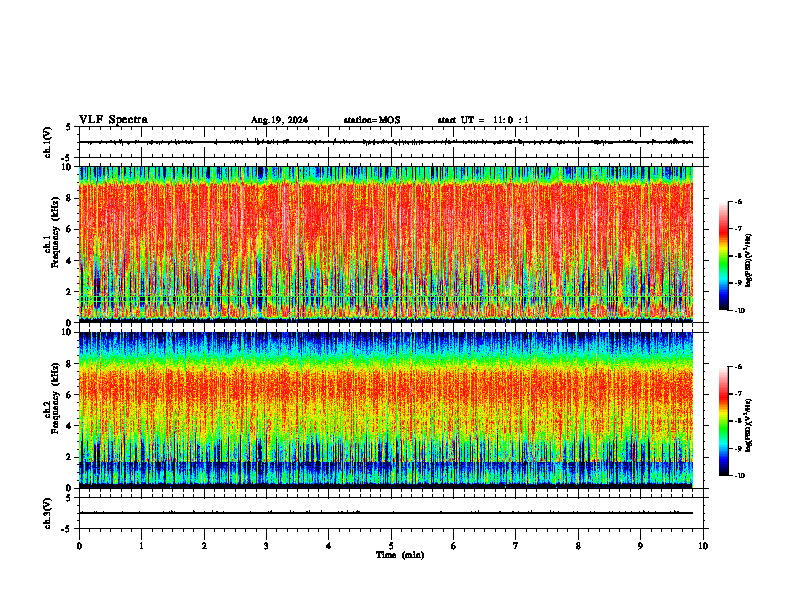Click the ch.1 voltage waveform trace
The image size is (792, 612).
(x=386, y=142)
